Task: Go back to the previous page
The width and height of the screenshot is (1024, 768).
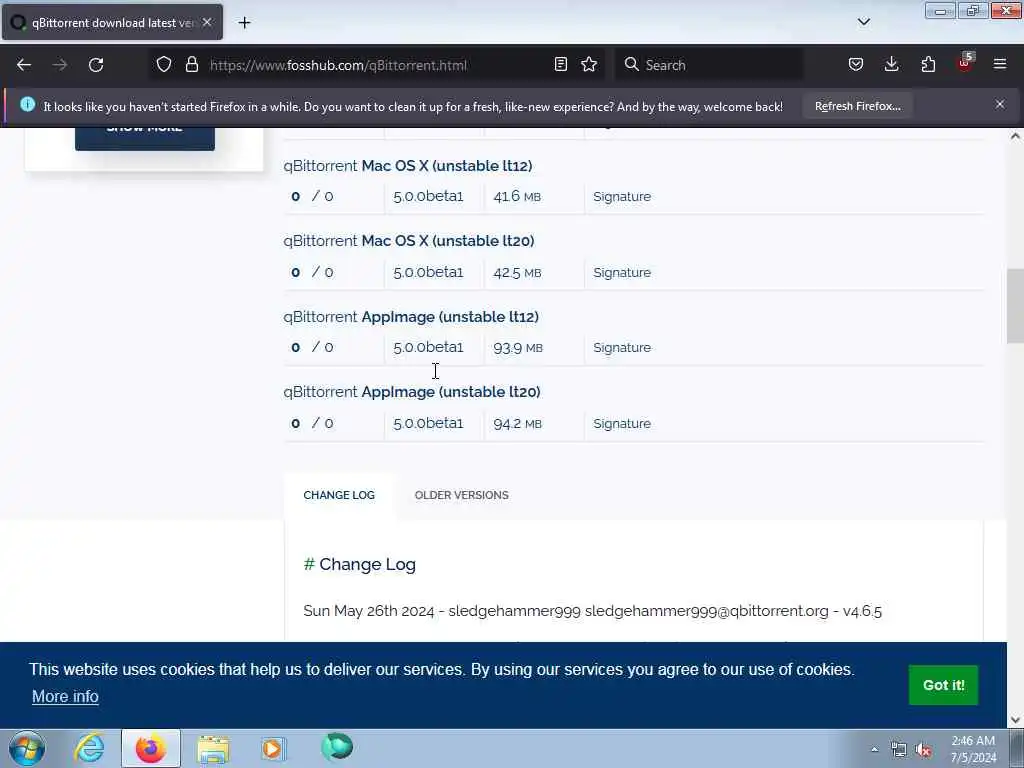Action: (24, 65)
